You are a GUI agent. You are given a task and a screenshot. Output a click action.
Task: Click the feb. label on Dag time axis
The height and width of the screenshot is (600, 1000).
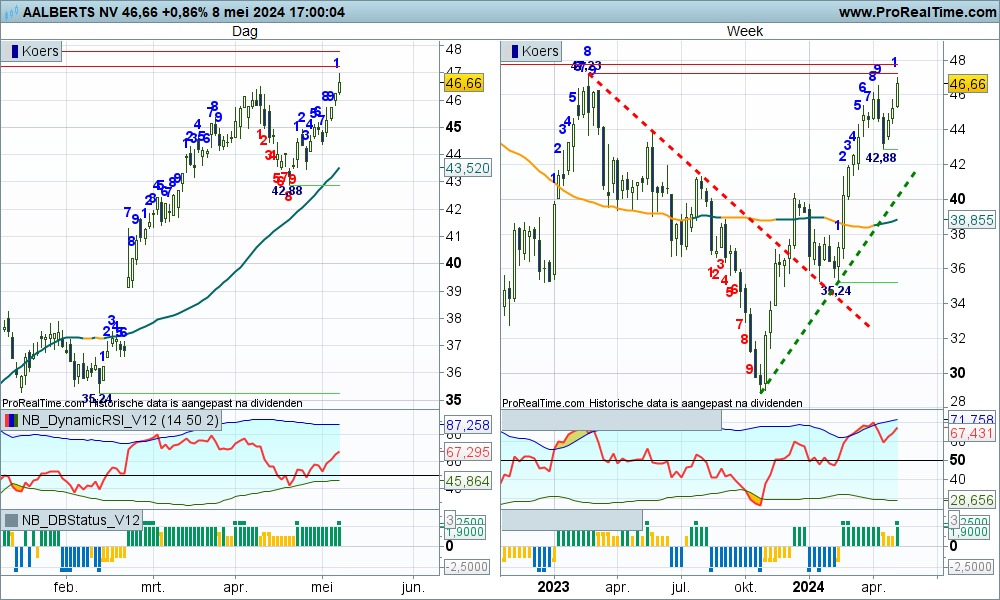point(65,587)
